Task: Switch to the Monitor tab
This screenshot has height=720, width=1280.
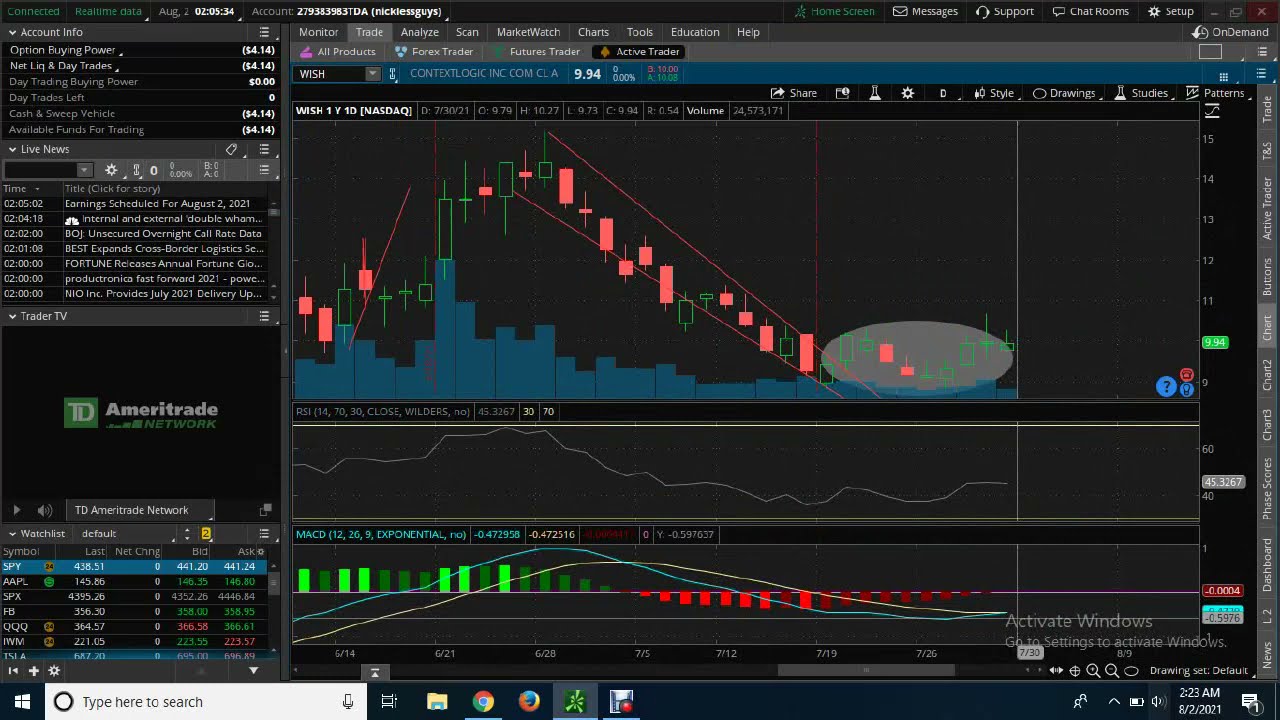Action: coord(319,32)
